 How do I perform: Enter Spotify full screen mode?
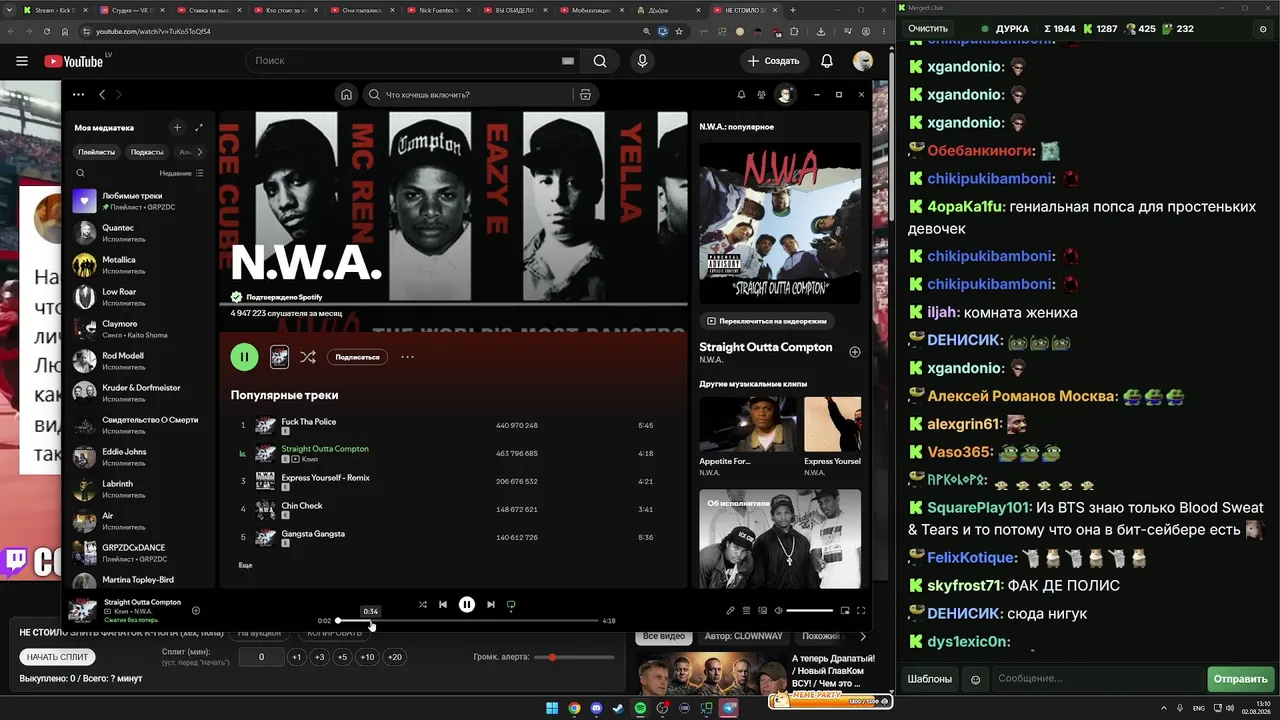click(861, 610)
